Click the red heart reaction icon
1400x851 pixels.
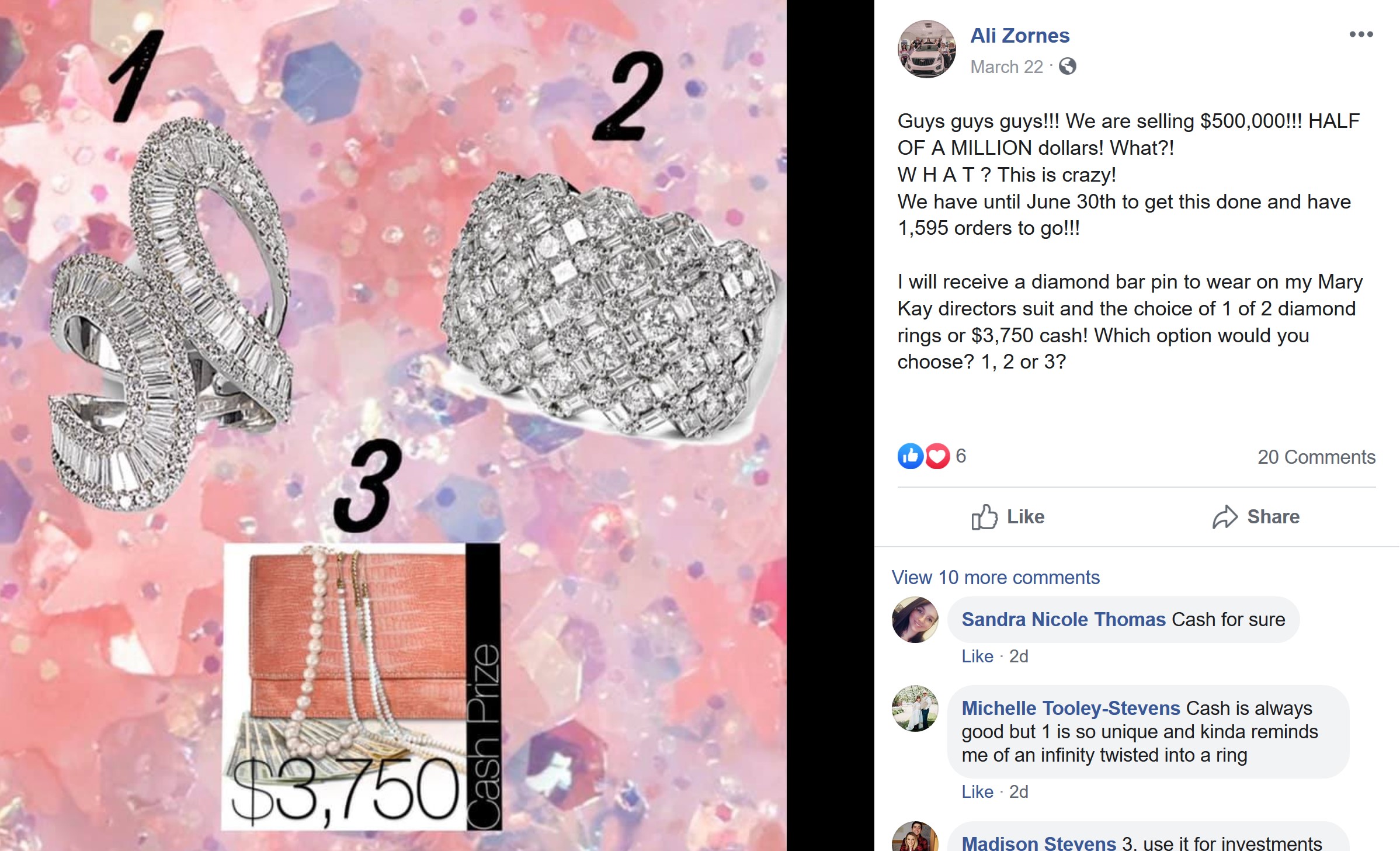(937, 456)
